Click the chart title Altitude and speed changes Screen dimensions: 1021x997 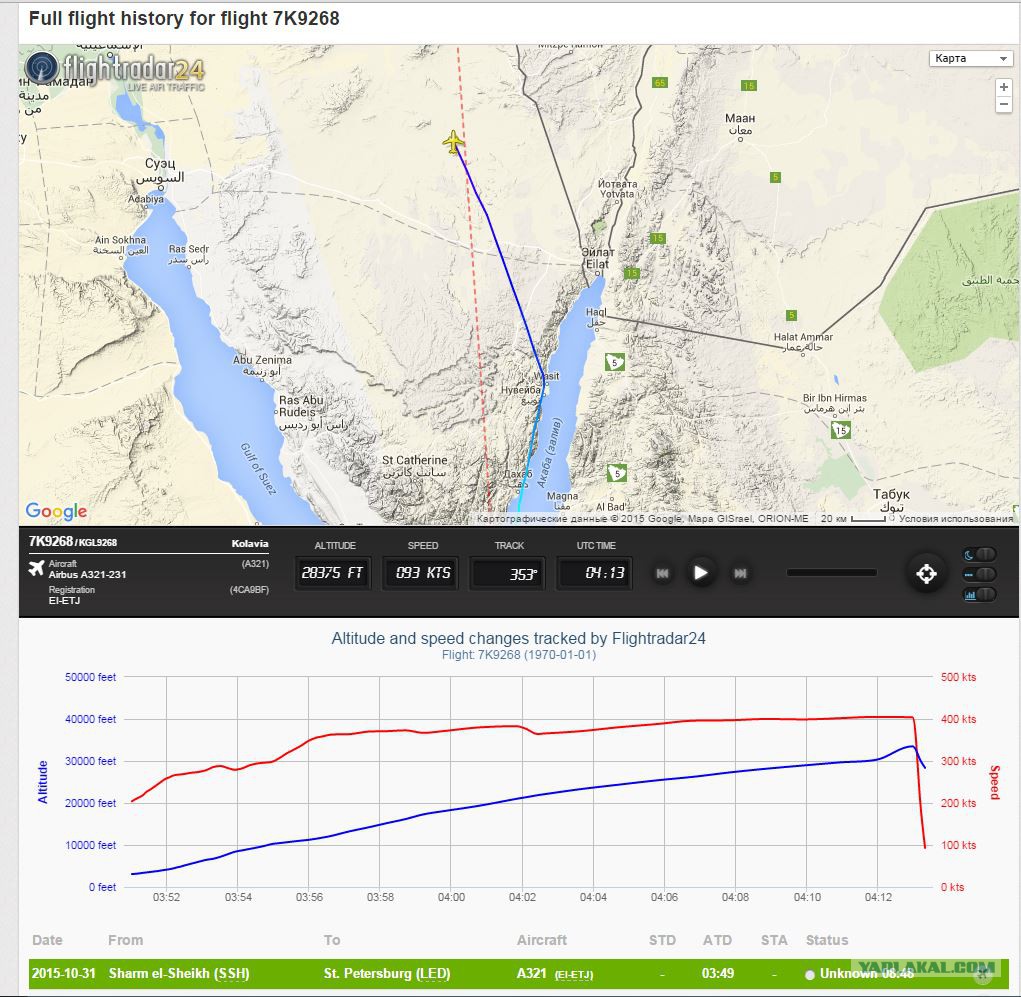[x=518, y=638]
